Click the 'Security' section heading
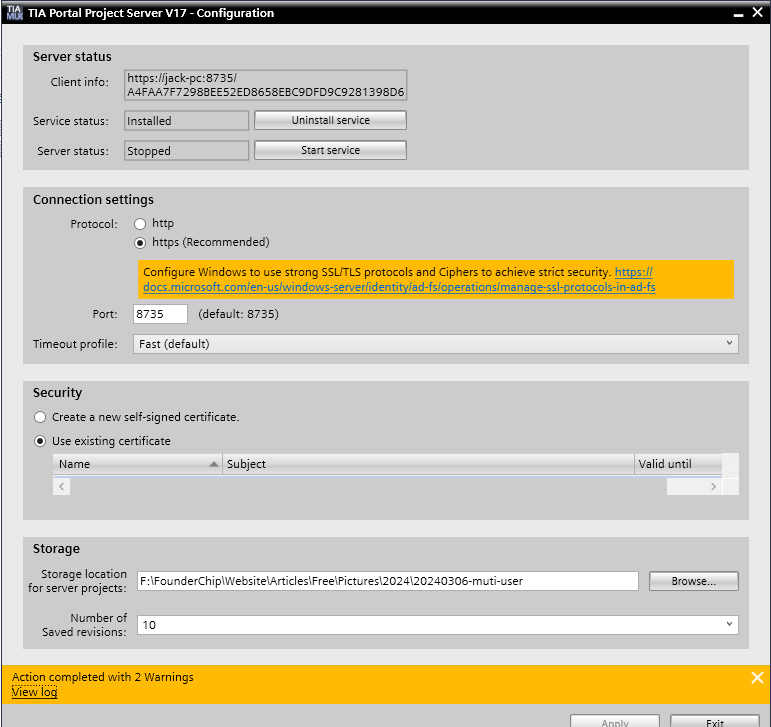This screenshot has height=727, width=771. (58, 393)
